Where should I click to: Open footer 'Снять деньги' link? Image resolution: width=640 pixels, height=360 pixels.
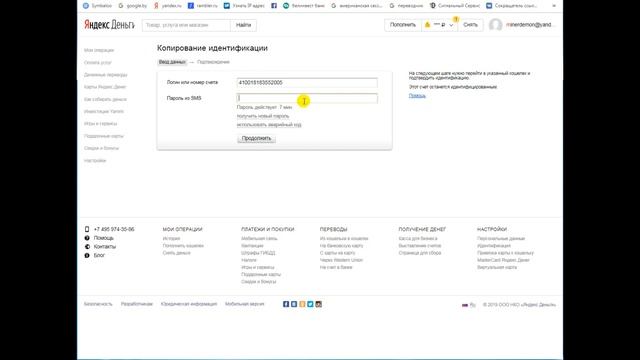(x=177, y=253)
